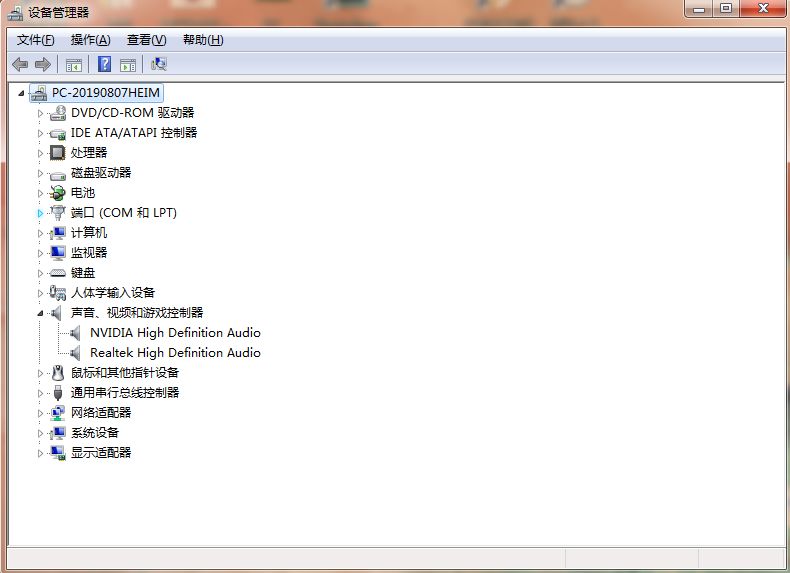Screen dimensions: 790x573
Task: Select the 系统设备 label
Action: pos(95,433)
